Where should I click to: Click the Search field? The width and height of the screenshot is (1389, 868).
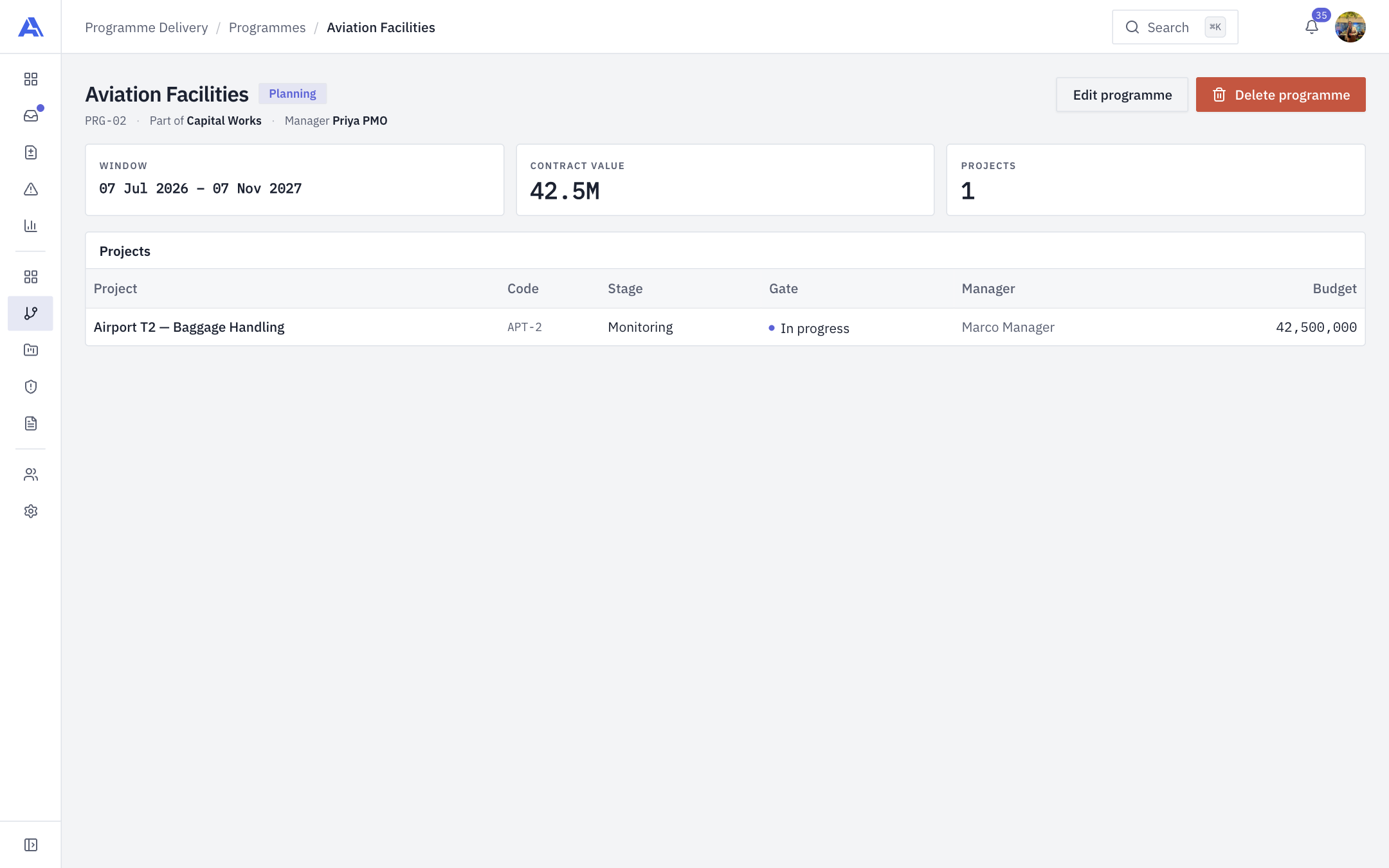click(x=1175, y=27)
